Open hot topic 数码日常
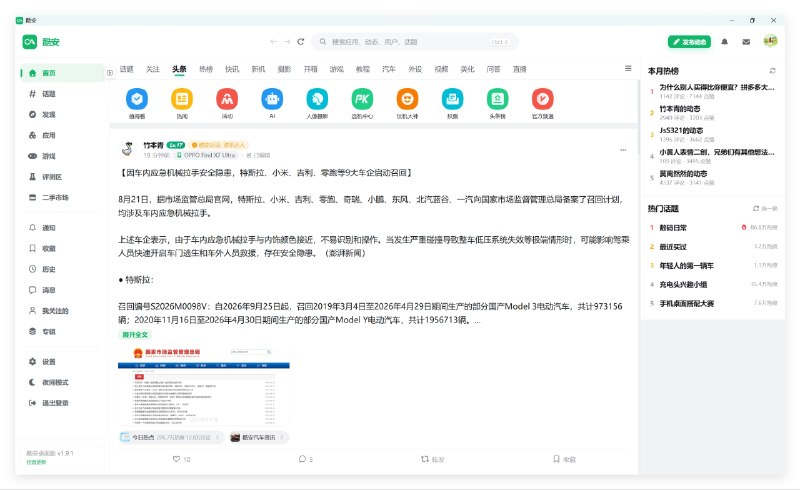 coord(673,228)
